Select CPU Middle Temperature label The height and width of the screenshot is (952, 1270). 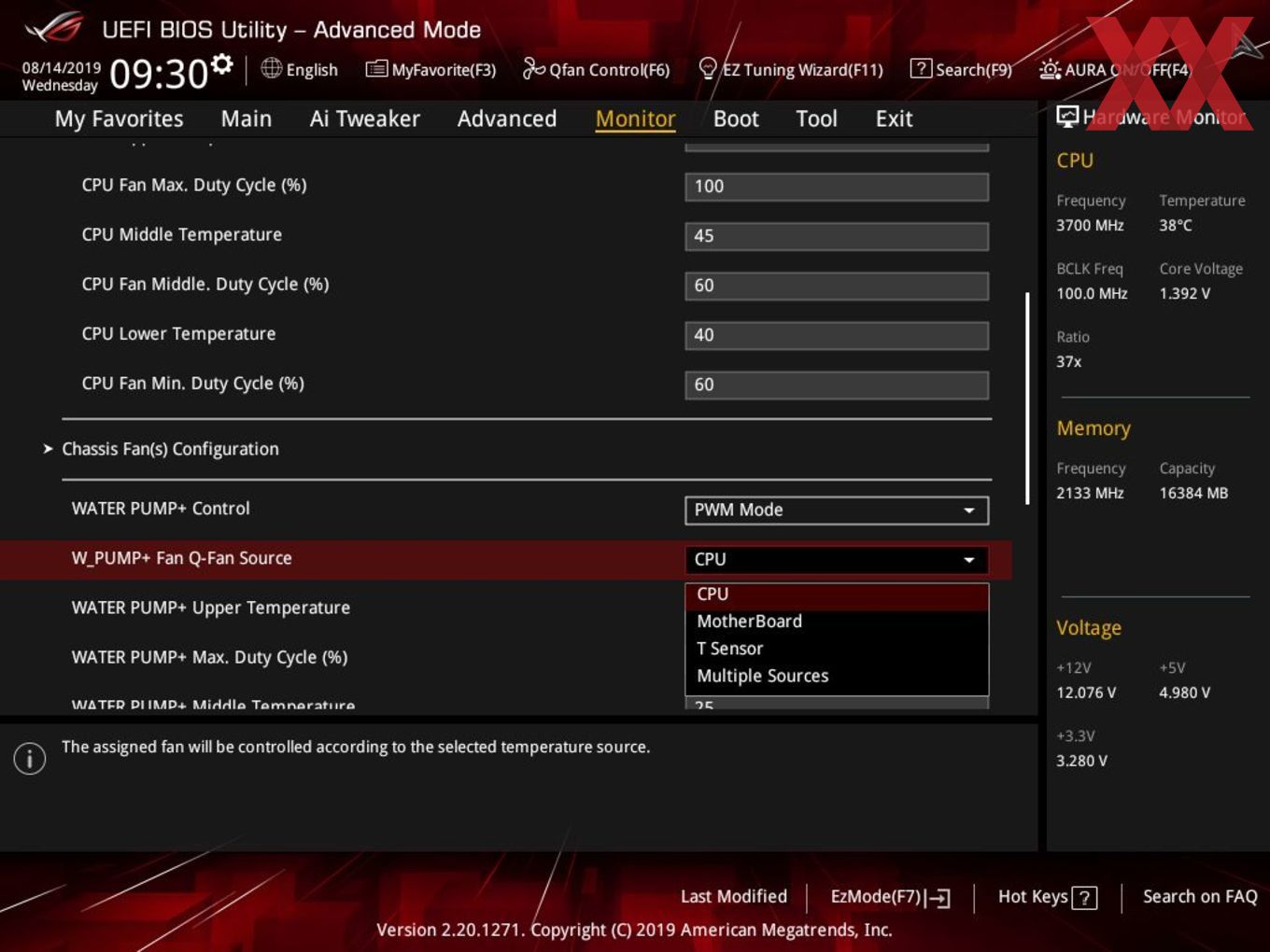pos(182,234)
